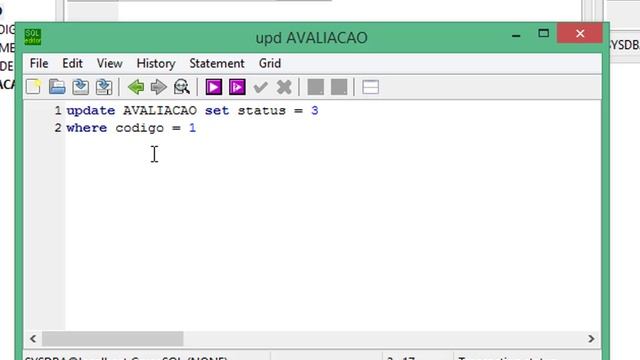Viewport: 640px width, 360px height.
Task: Commit transaction with the checkmark icon
Action: click(x=260, y=87)
